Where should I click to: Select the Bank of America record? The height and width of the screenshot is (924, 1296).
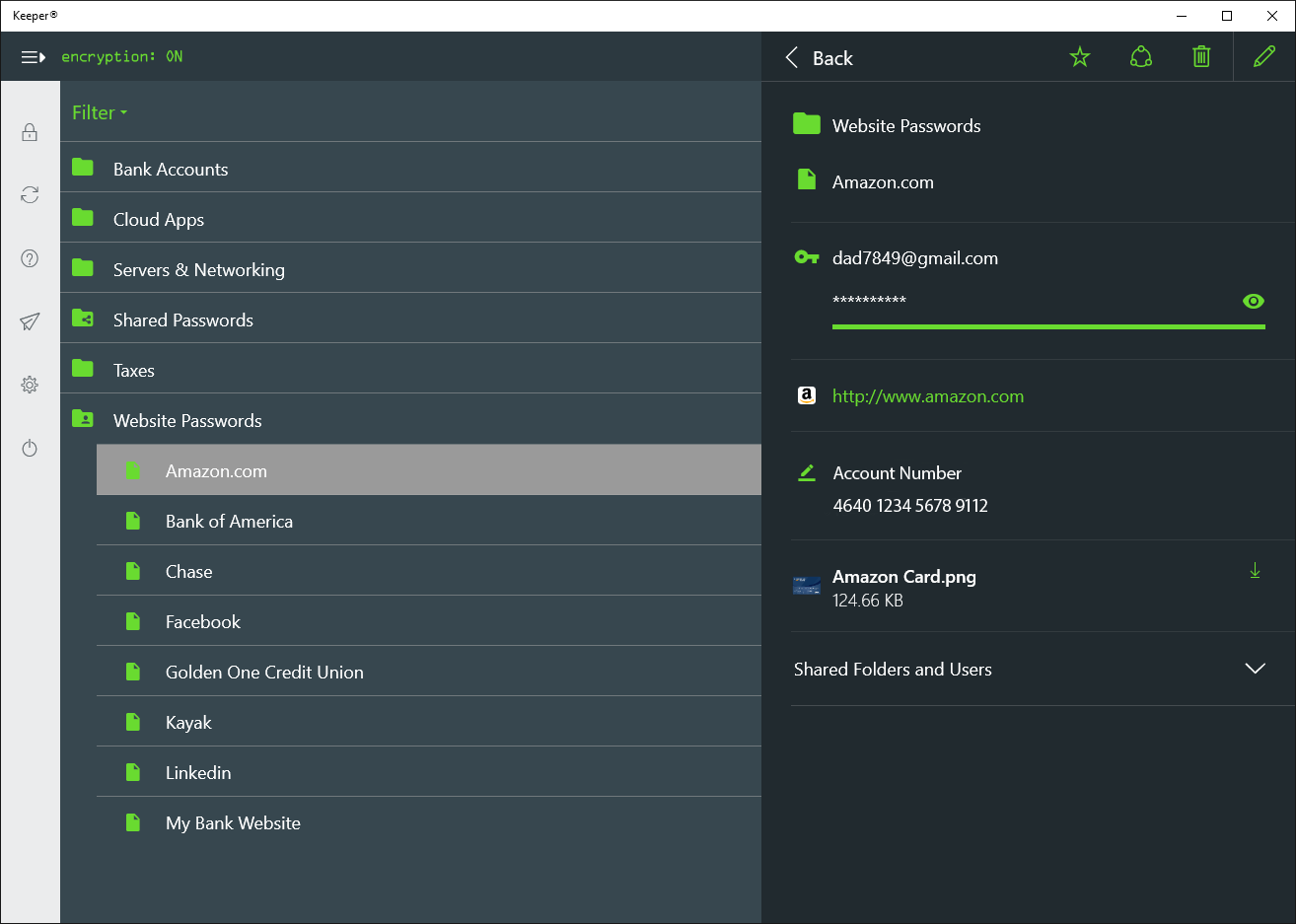(229, 522)
